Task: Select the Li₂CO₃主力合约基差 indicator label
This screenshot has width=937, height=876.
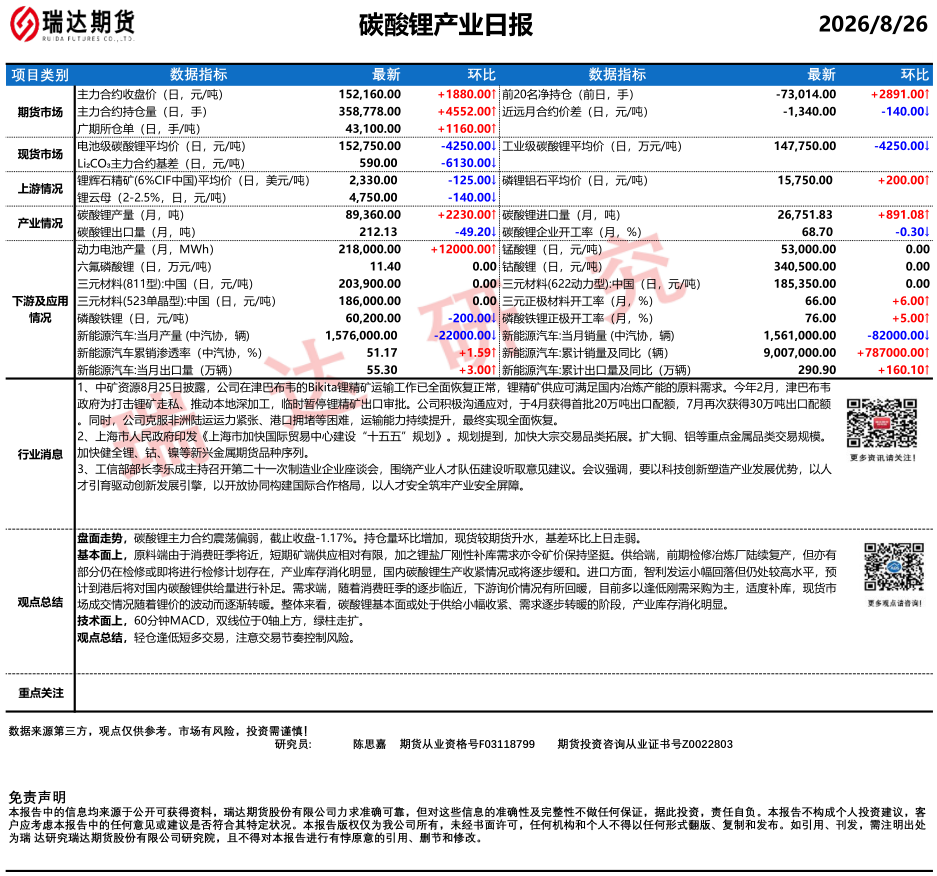Action: [x=161, y=164]
